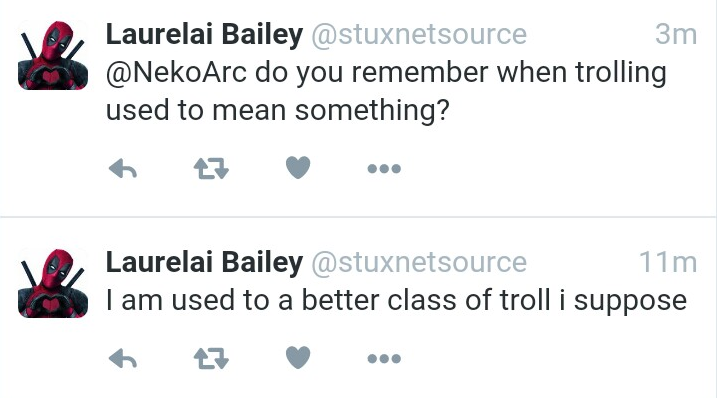This screenshot has height=398, width=717.
Task: Retweet the 'better class of troll' tweet
Action: 211,358
